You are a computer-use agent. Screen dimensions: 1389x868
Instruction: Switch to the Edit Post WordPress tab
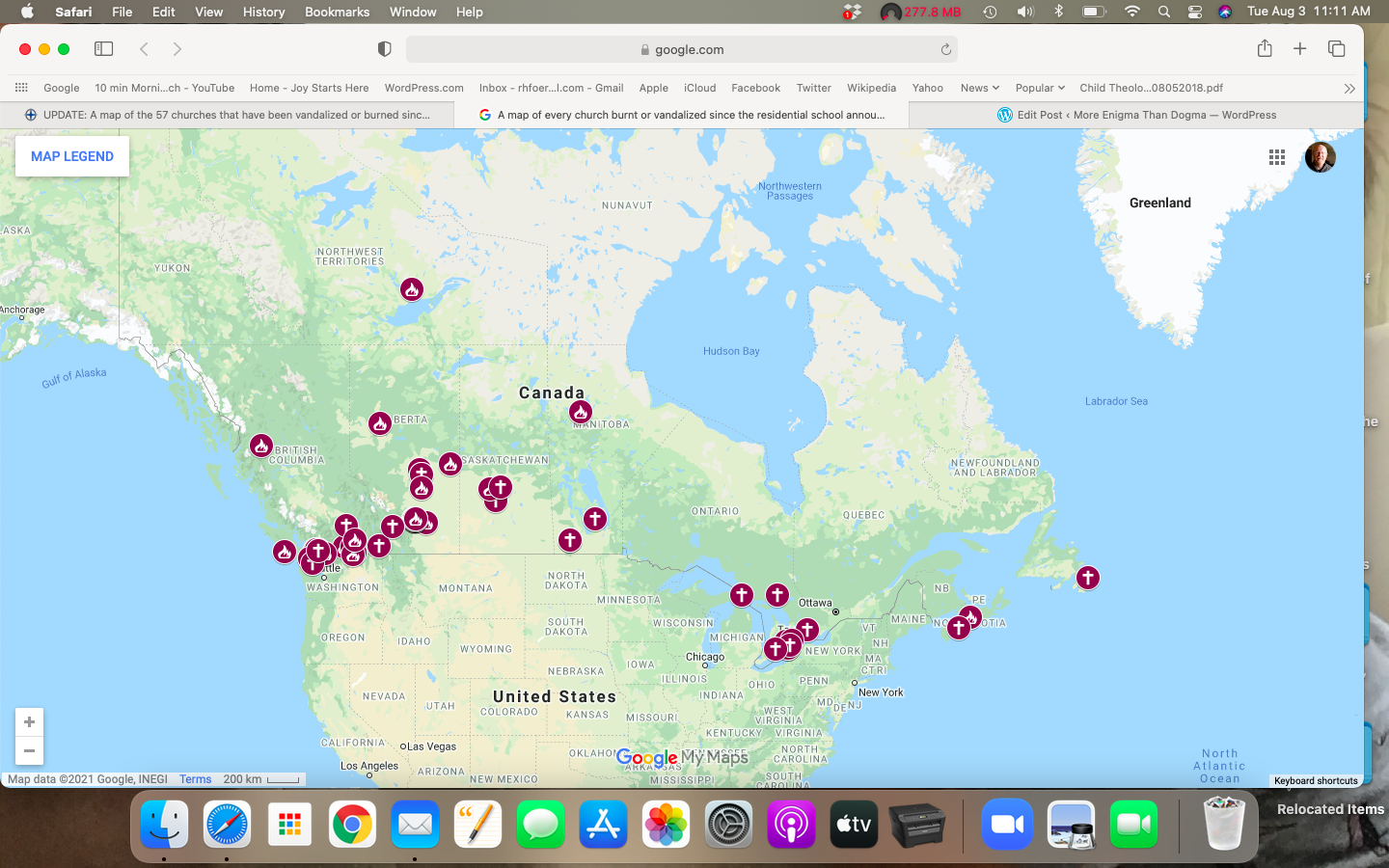(1136, 115)
